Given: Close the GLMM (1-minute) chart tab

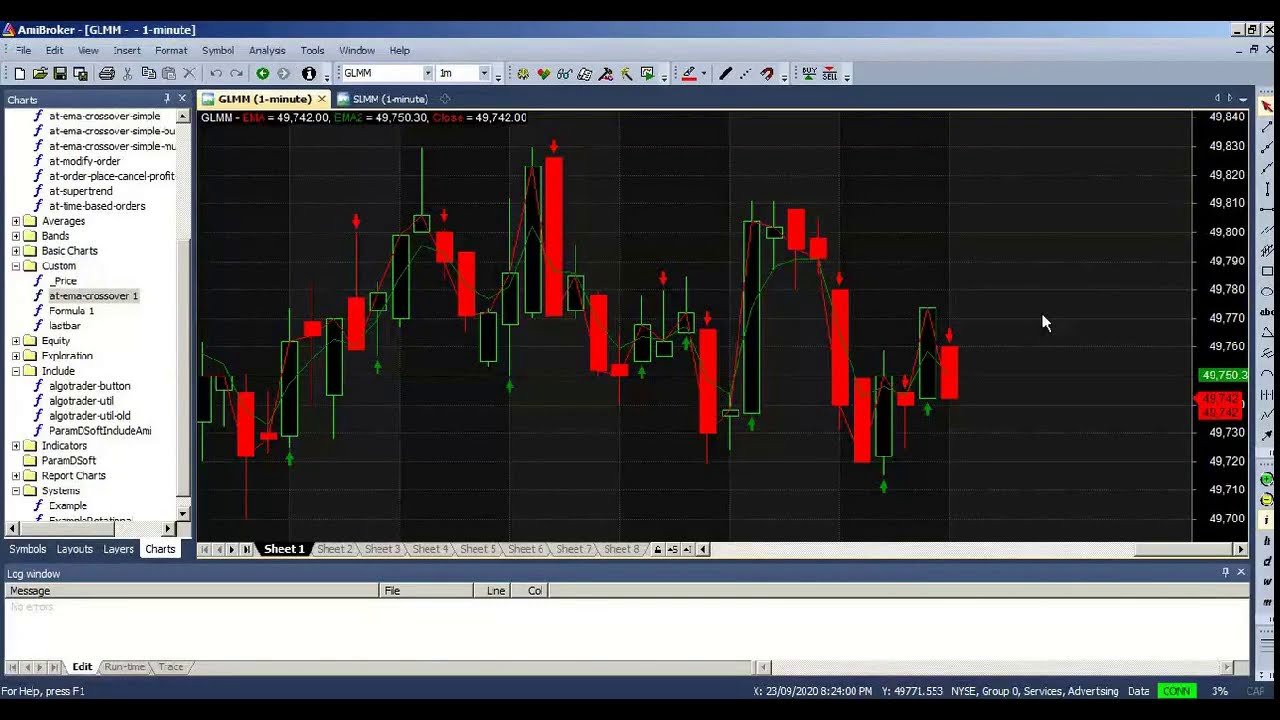Looking at the screenshot, I should click(x=322, y=99).
